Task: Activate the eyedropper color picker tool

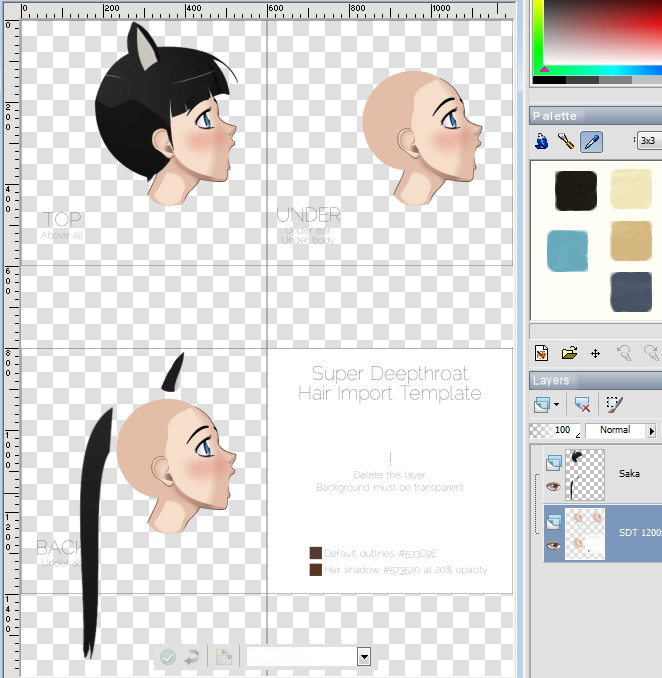Action: [591, 142]
